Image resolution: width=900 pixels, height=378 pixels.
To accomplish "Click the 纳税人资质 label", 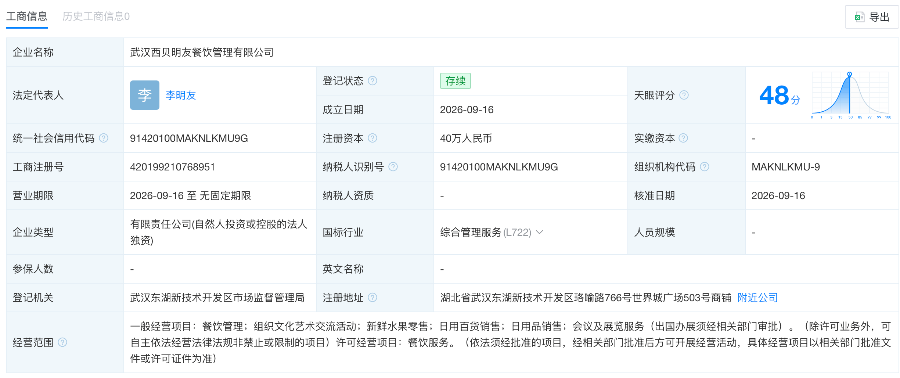I will point(348,196).
